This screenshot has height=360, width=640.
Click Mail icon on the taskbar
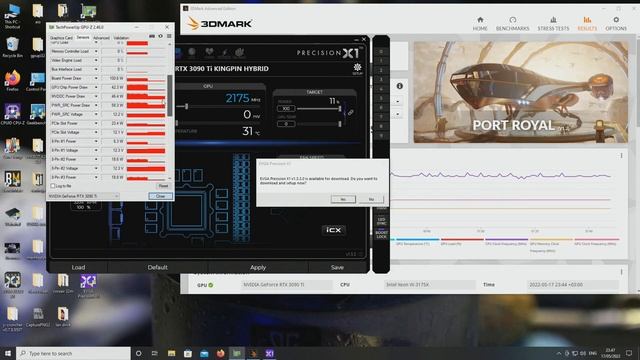click(204, 353)
